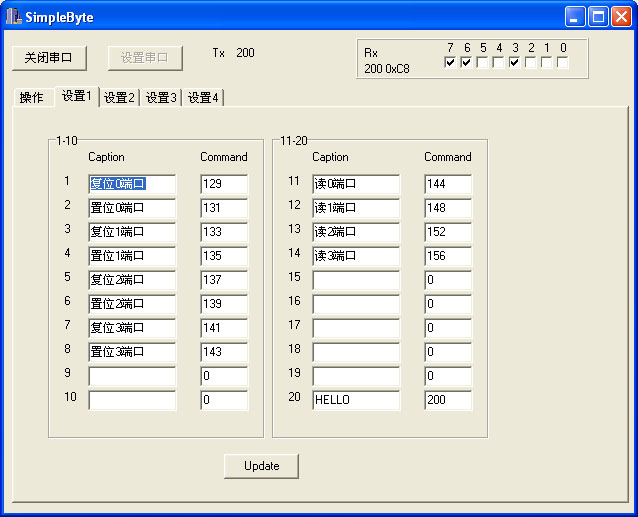Click the command field in row 16
This screenshot has width=638, height=517.
(x=448, y=304)
